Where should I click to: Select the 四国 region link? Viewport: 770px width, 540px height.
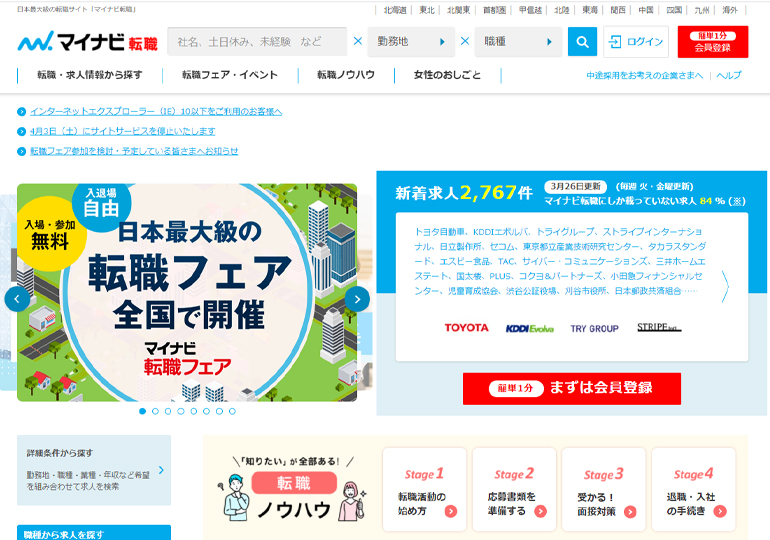click(674, 10)
